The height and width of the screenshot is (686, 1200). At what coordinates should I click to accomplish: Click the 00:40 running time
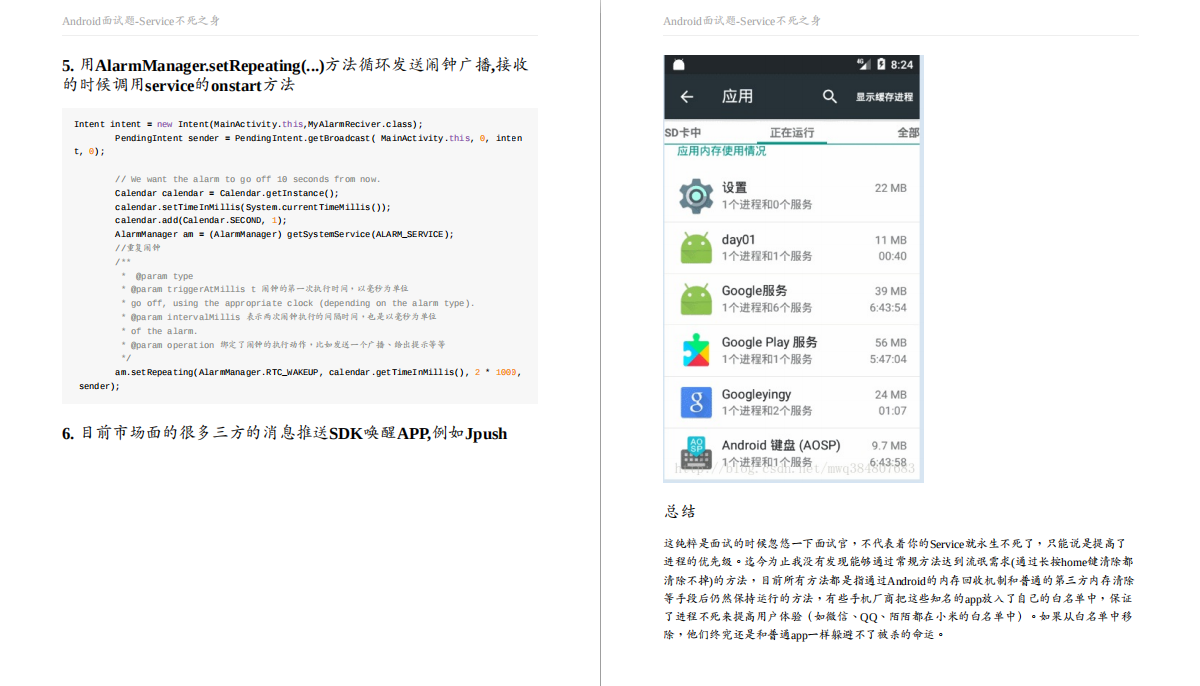tap(893, 256)
